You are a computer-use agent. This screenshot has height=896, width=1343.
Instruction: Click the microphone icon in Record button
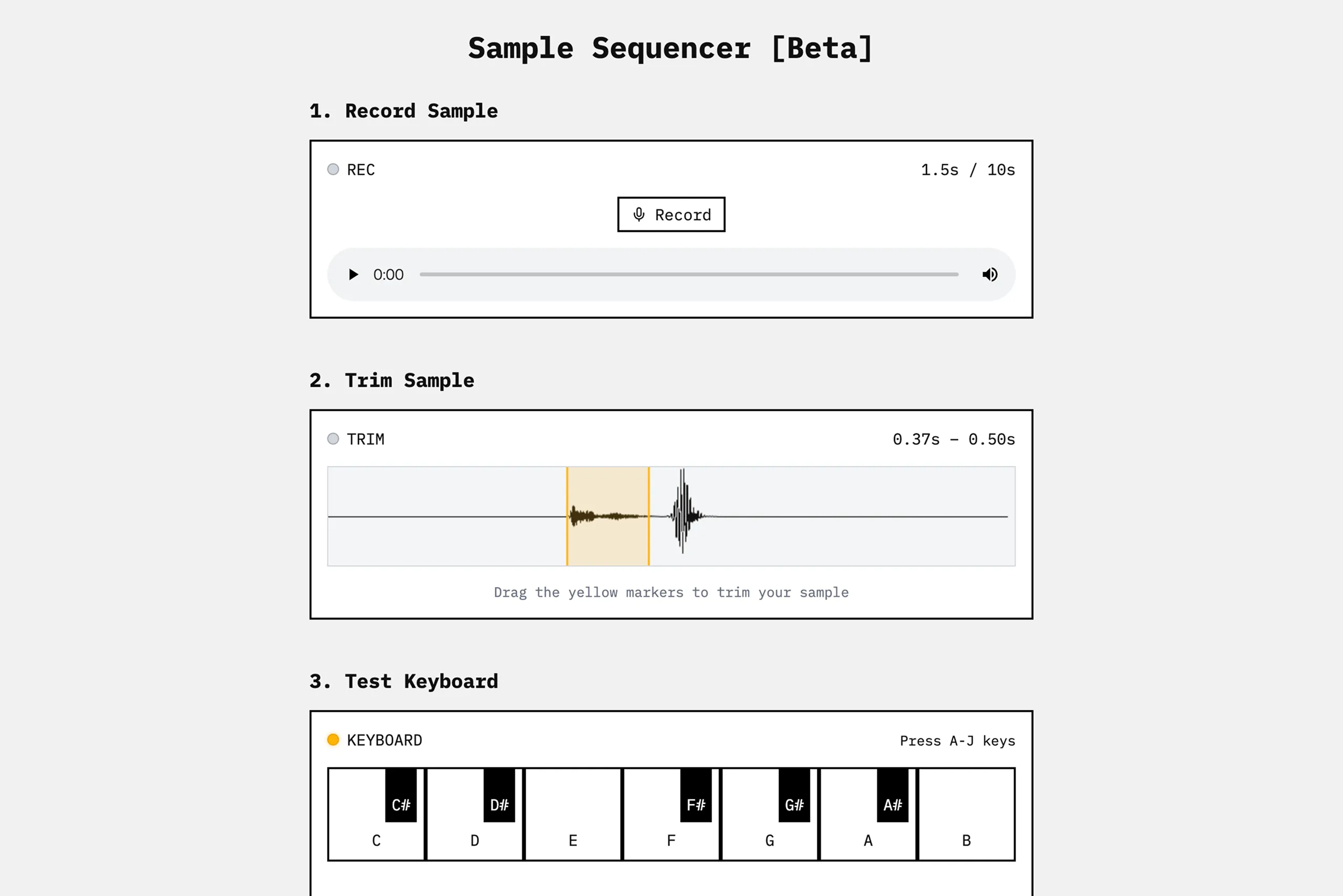point(638,215)
